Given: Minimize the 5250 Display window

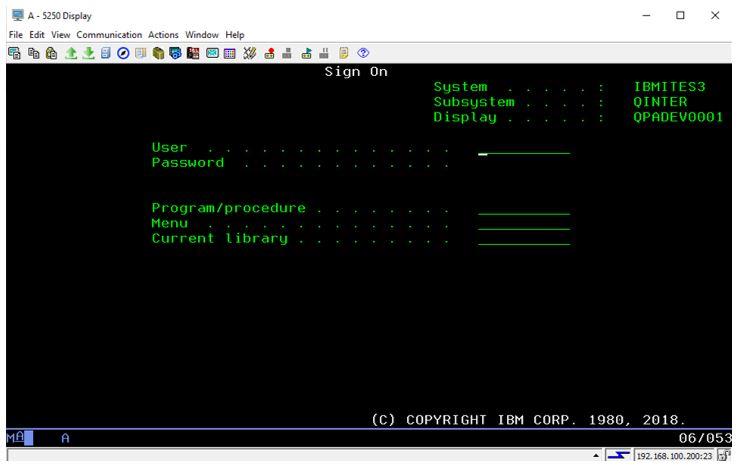Looking at the screenshot, I should [646, 16].
